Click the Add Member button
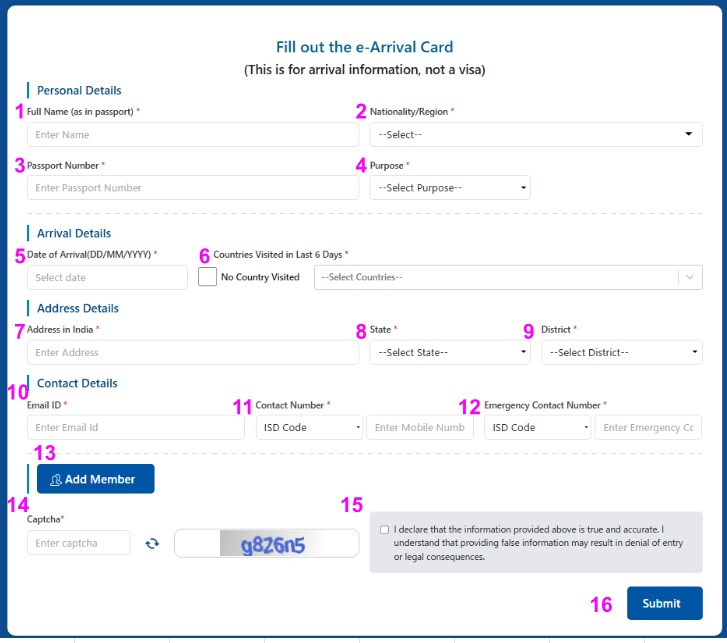Screen dimensions: 727x643 (x=95, y=479)
